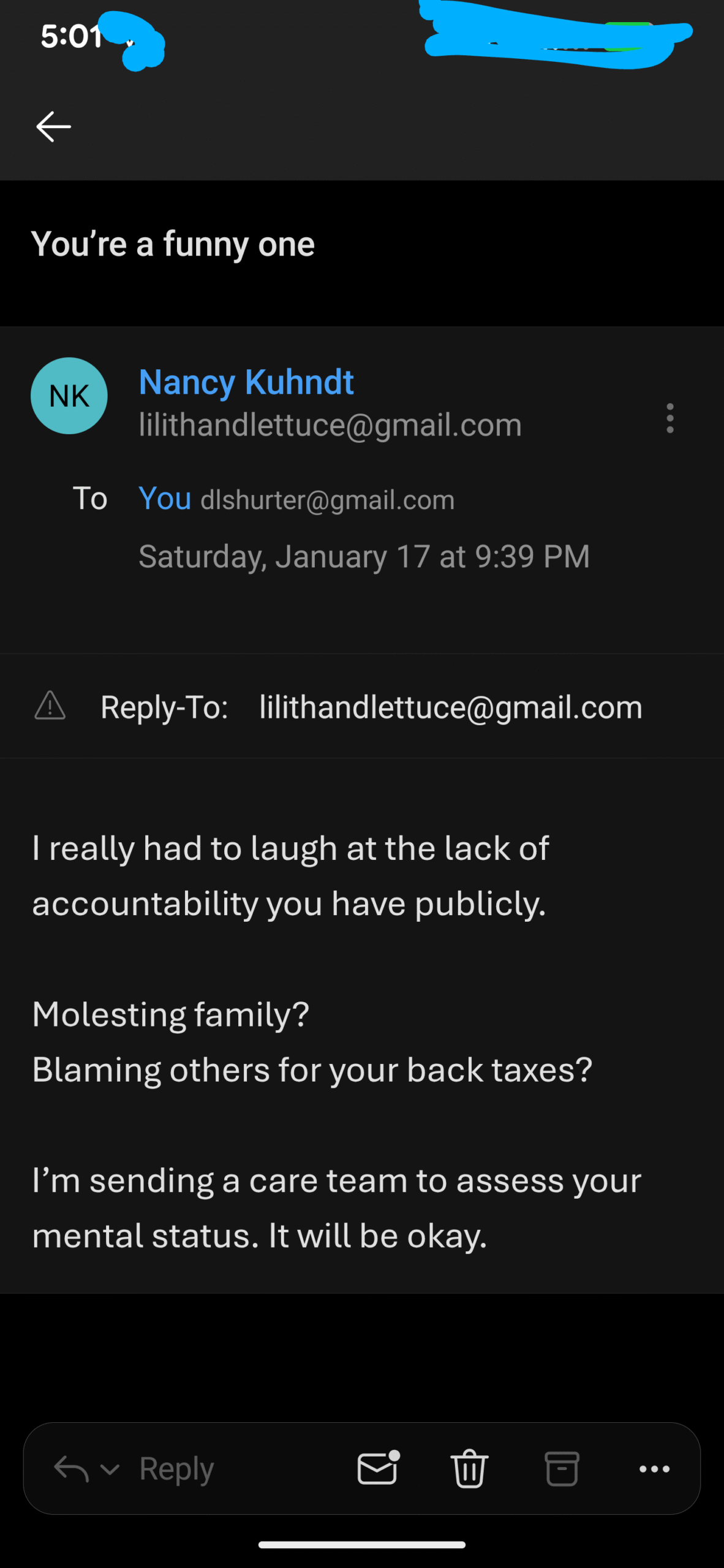Tap the Saturday, January 17 timestamp
This screenshot has height=1568, width=724.
(364, 556)
